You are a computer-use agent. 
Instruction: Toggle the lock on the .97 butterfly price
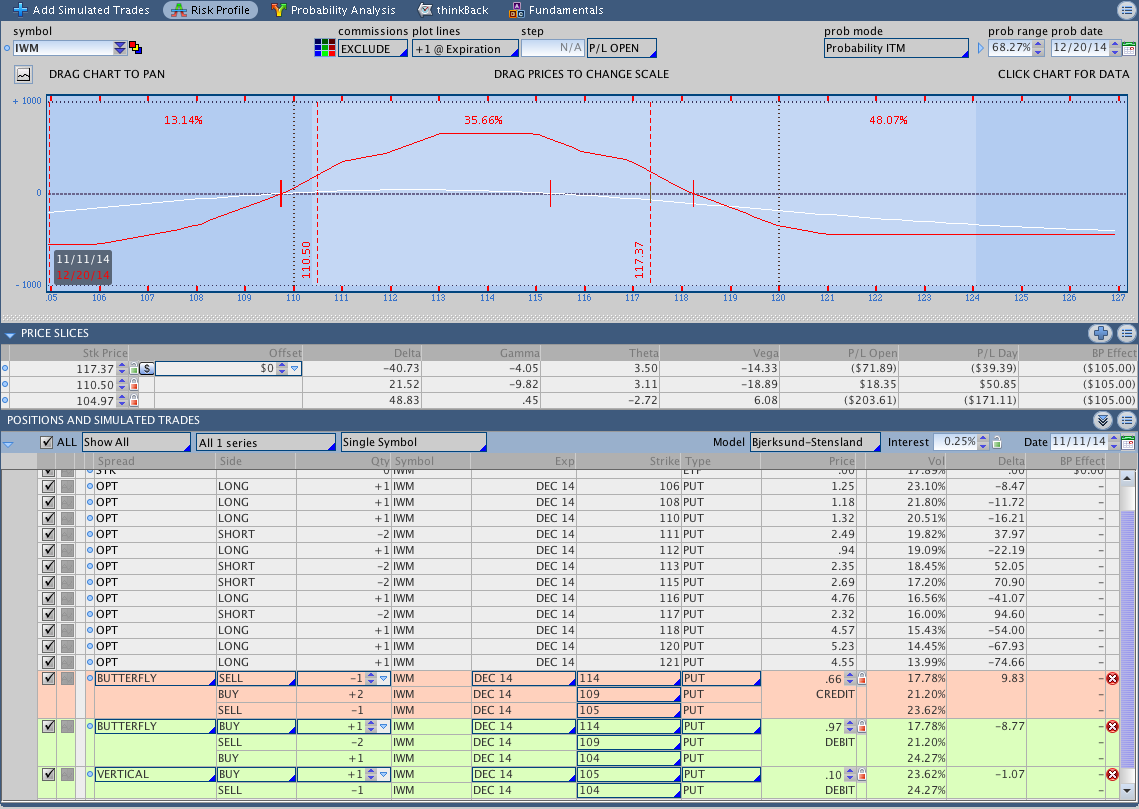click(862, 726)
